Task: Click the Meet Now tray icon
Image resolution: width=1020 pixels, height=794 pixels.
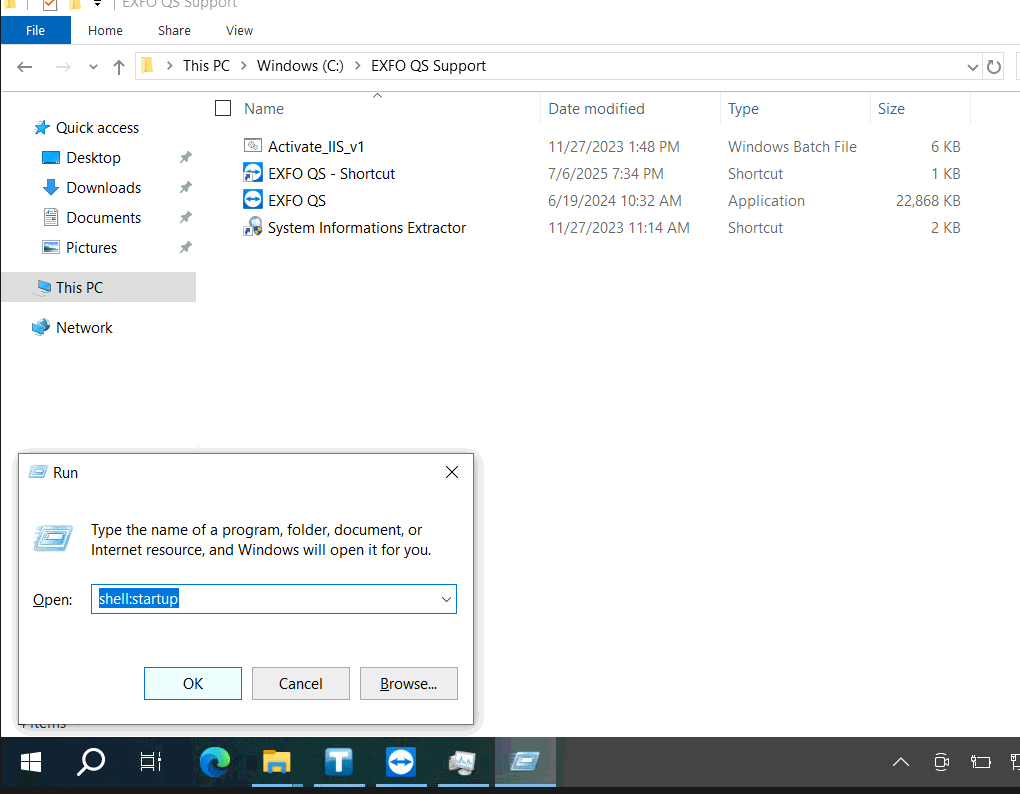Action: tap(941, 762)
